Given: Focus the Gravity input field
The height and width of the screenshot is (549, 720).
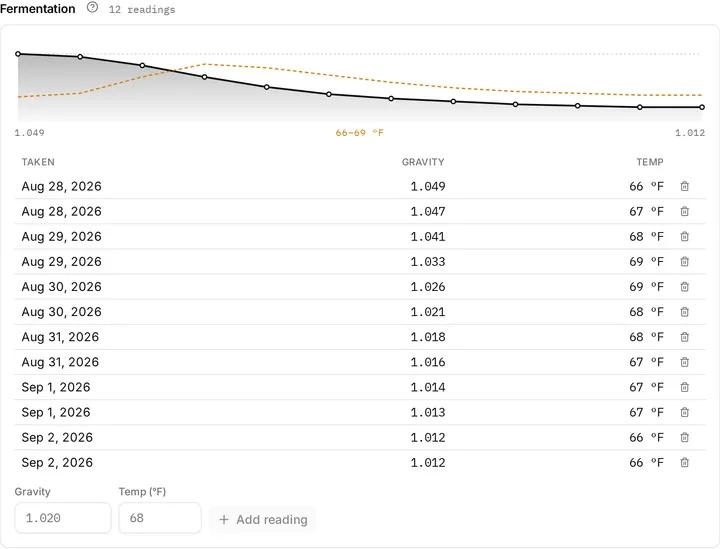Looking at the screenshot, I should 63,518.
